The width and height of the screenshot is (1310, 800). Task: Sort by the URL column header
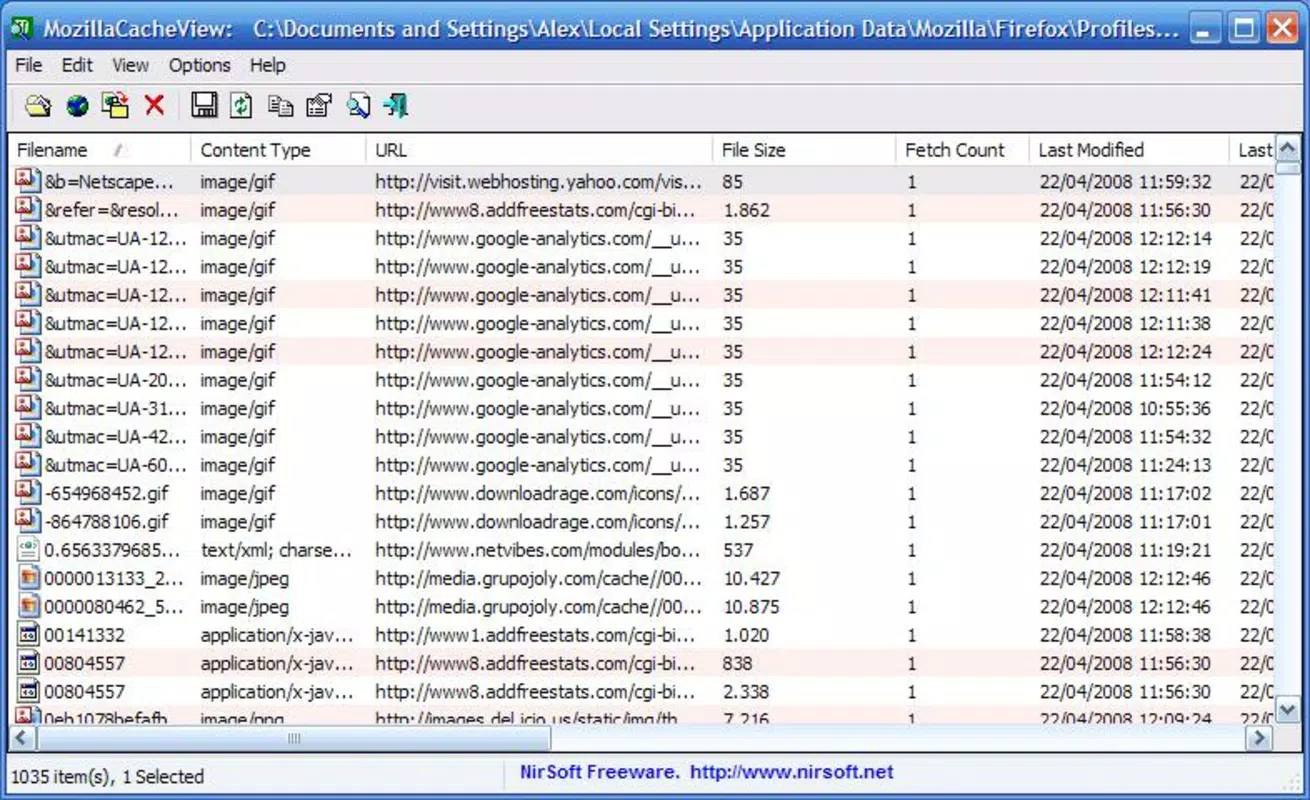[539, 150]
